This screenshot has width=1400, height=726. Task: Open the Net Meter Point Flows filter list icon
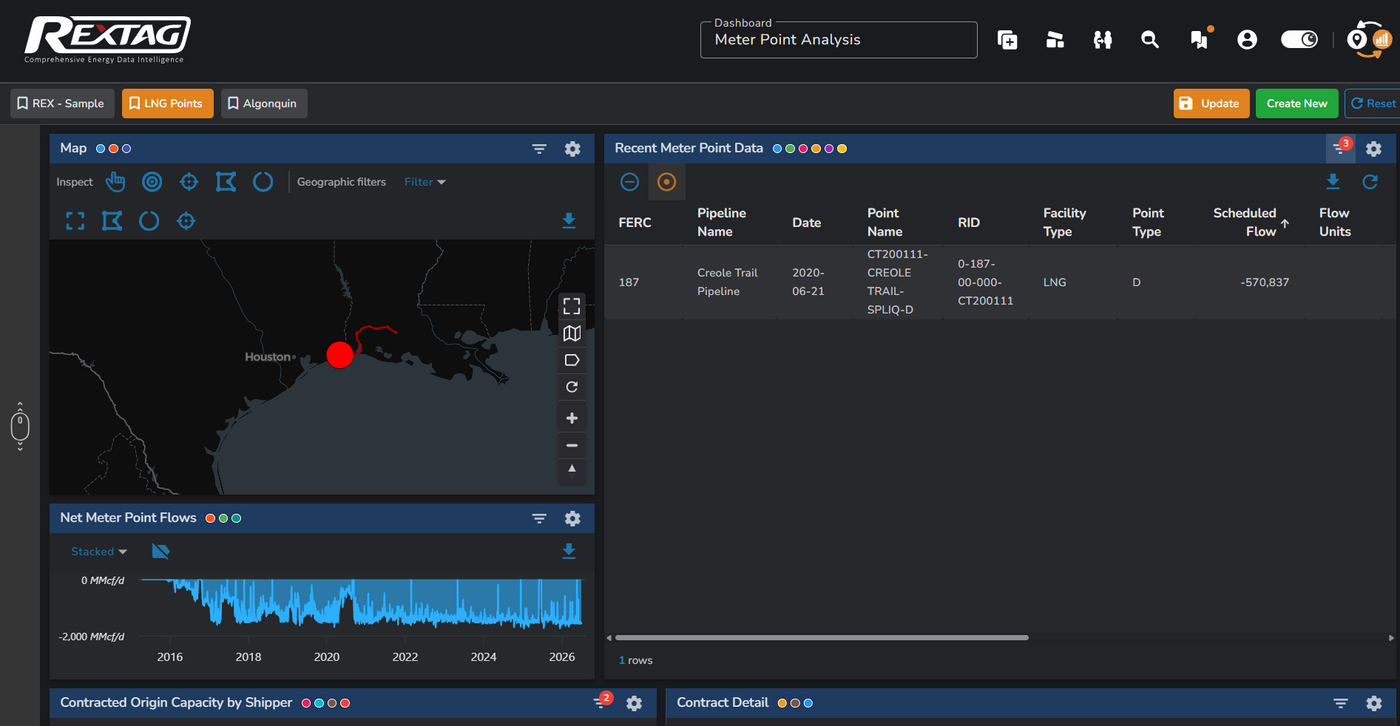pyautogui.click(x=539, y=518)
